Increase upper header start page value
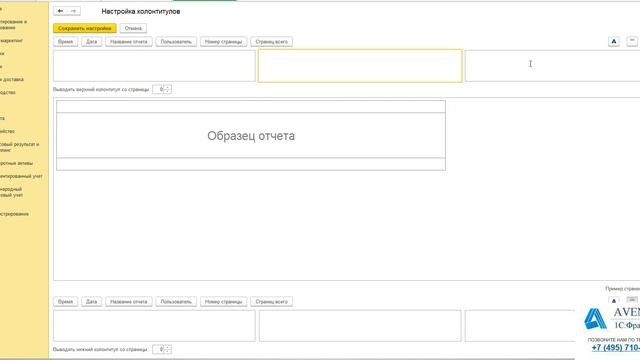 point(168,87)
